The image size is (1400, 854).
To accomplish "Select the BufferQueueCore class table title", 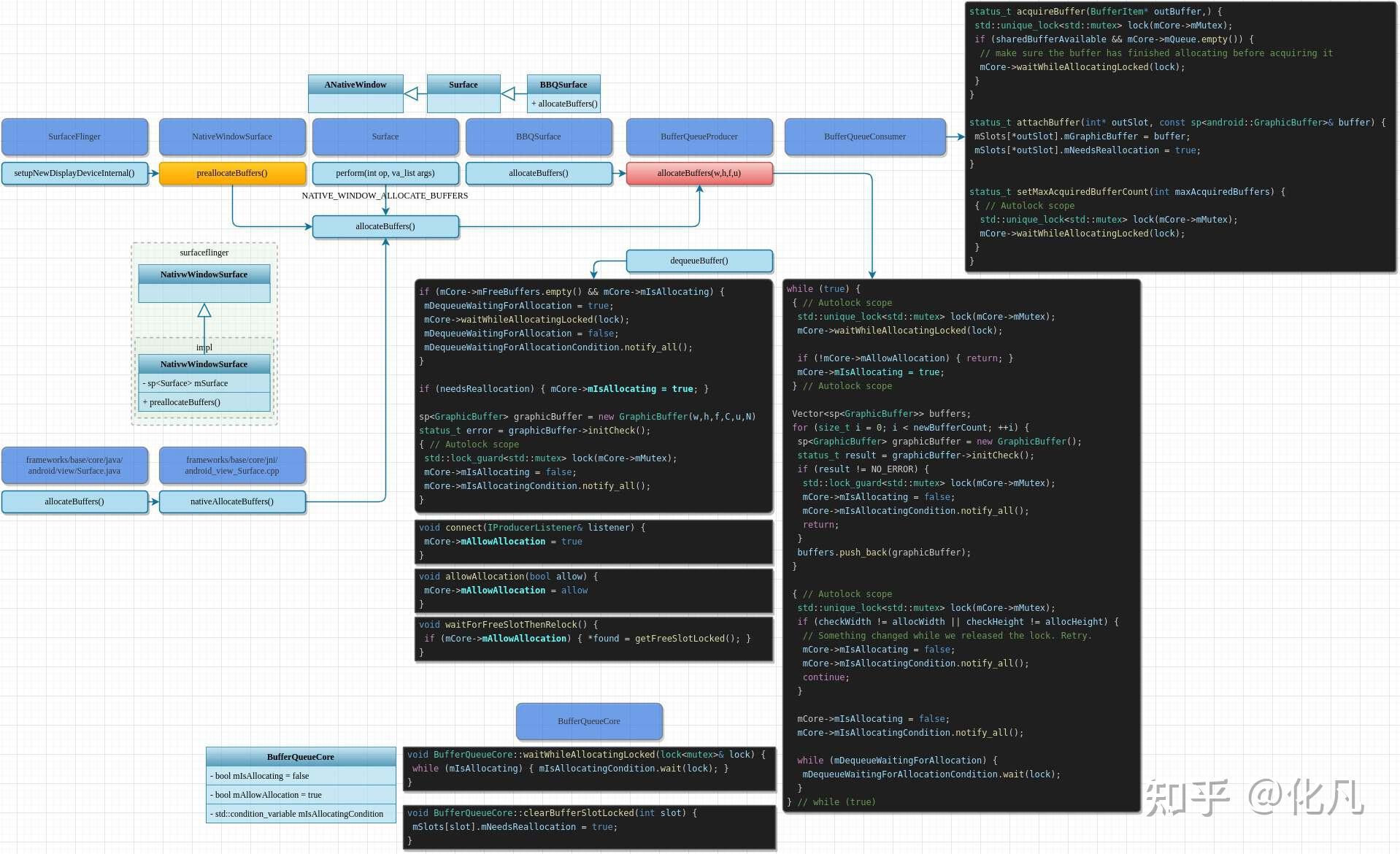I will coord(301,757).
